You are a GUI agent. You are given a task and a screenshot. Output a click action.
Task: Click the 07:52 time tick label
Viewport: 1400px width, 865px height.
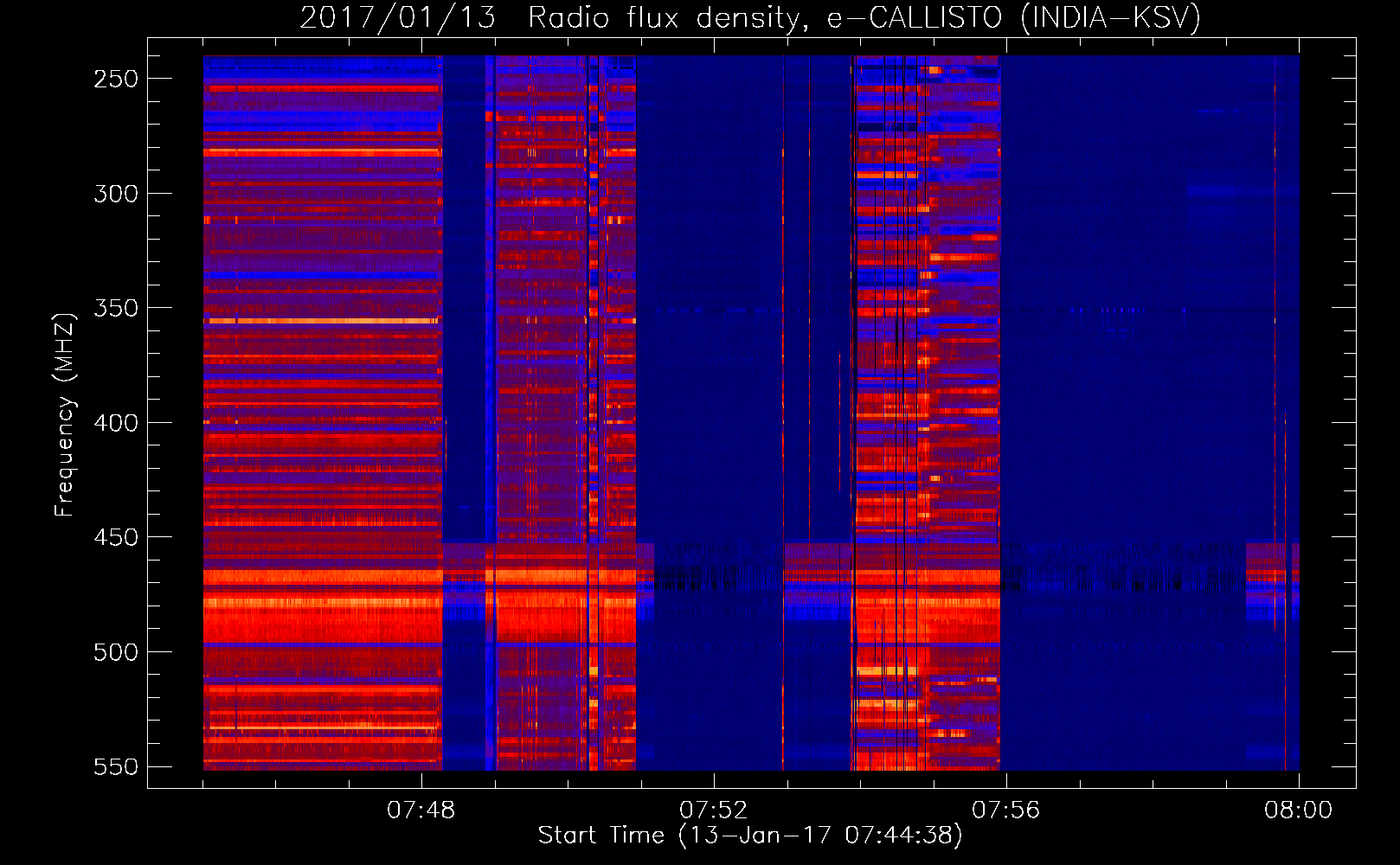(714, 811)
